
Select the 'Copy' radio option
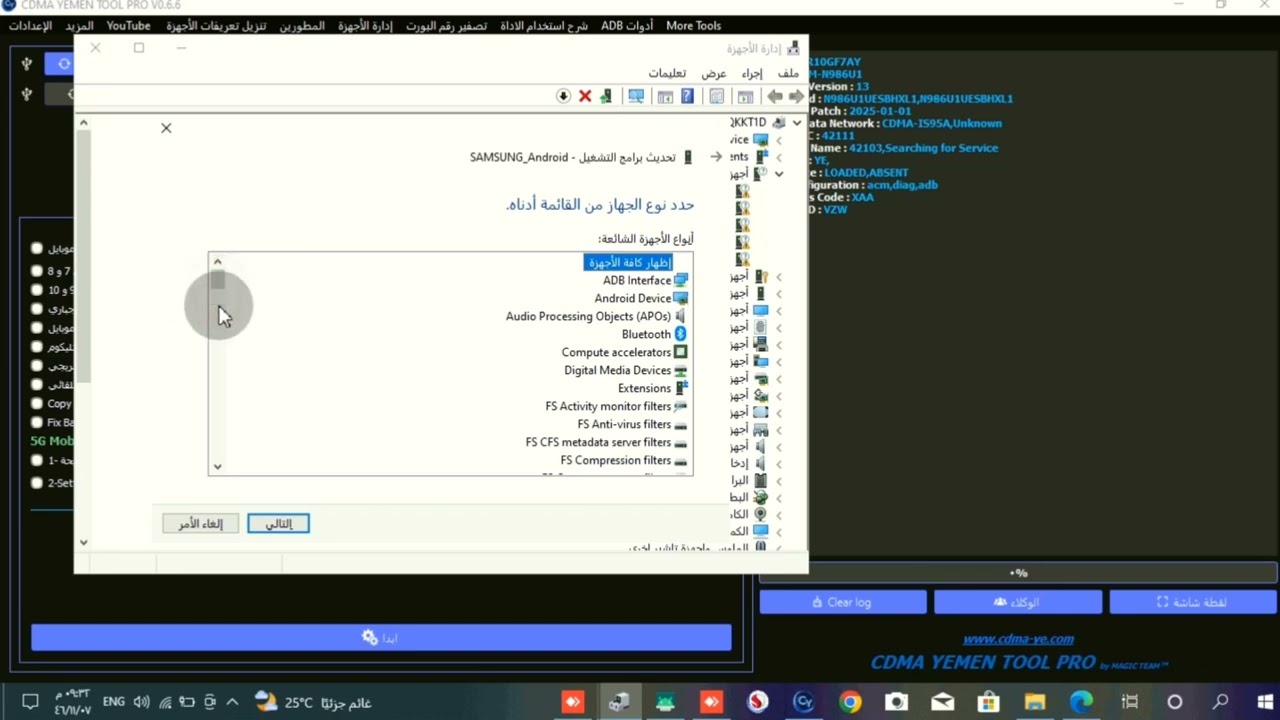click(37, 404)
